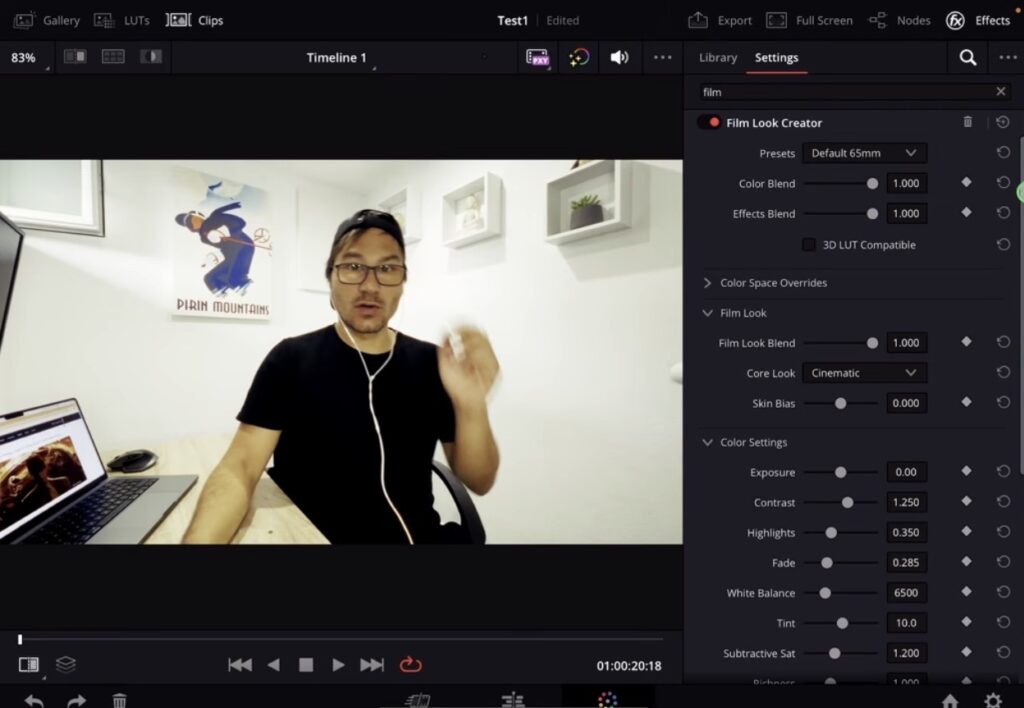Toggle the FXY effects bypass icon above the viewer
The height and width of the screenshot is (708, 1024).
point(537,58)
